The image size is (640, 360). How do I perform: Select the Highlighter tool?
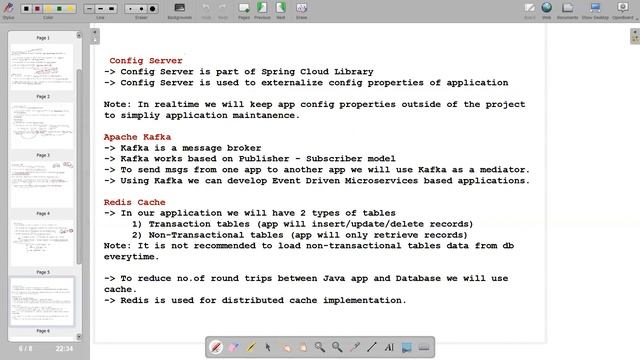[251, 347]
